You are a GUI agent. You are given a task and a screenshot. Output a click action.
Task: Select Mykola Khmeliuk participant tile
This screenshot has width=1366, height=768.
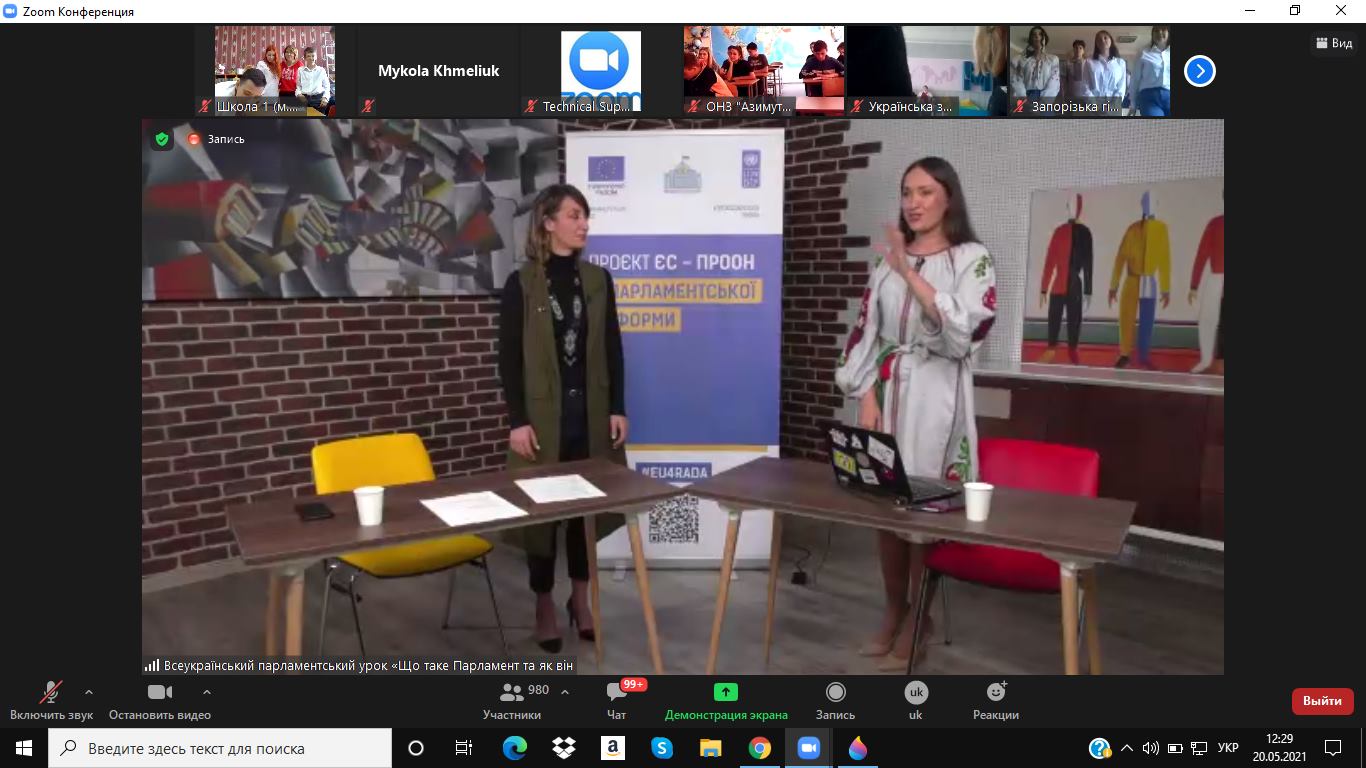pos(438,71)
